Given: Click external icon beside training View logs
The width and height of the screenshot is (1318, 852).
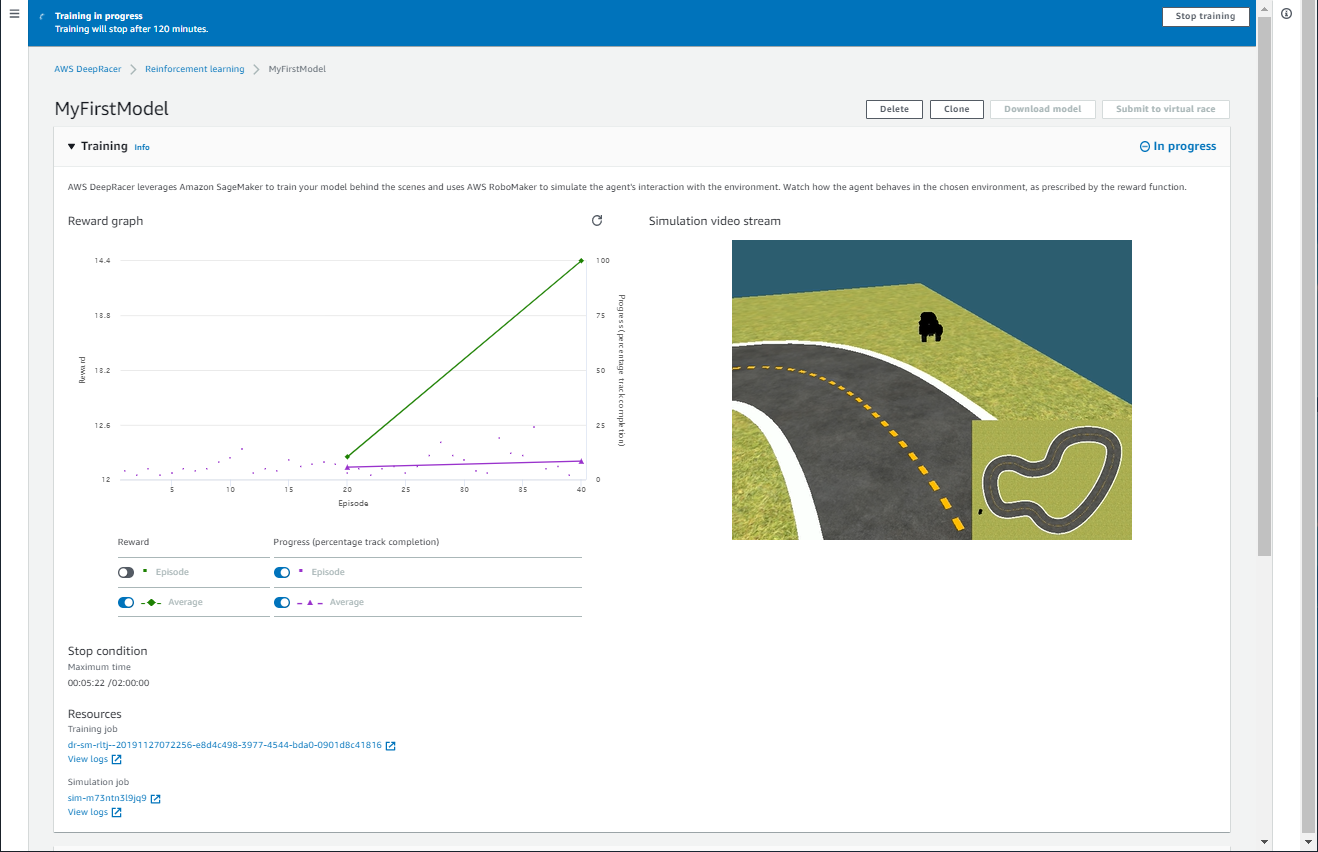Looking at the screenshot, I should (117, 760).
